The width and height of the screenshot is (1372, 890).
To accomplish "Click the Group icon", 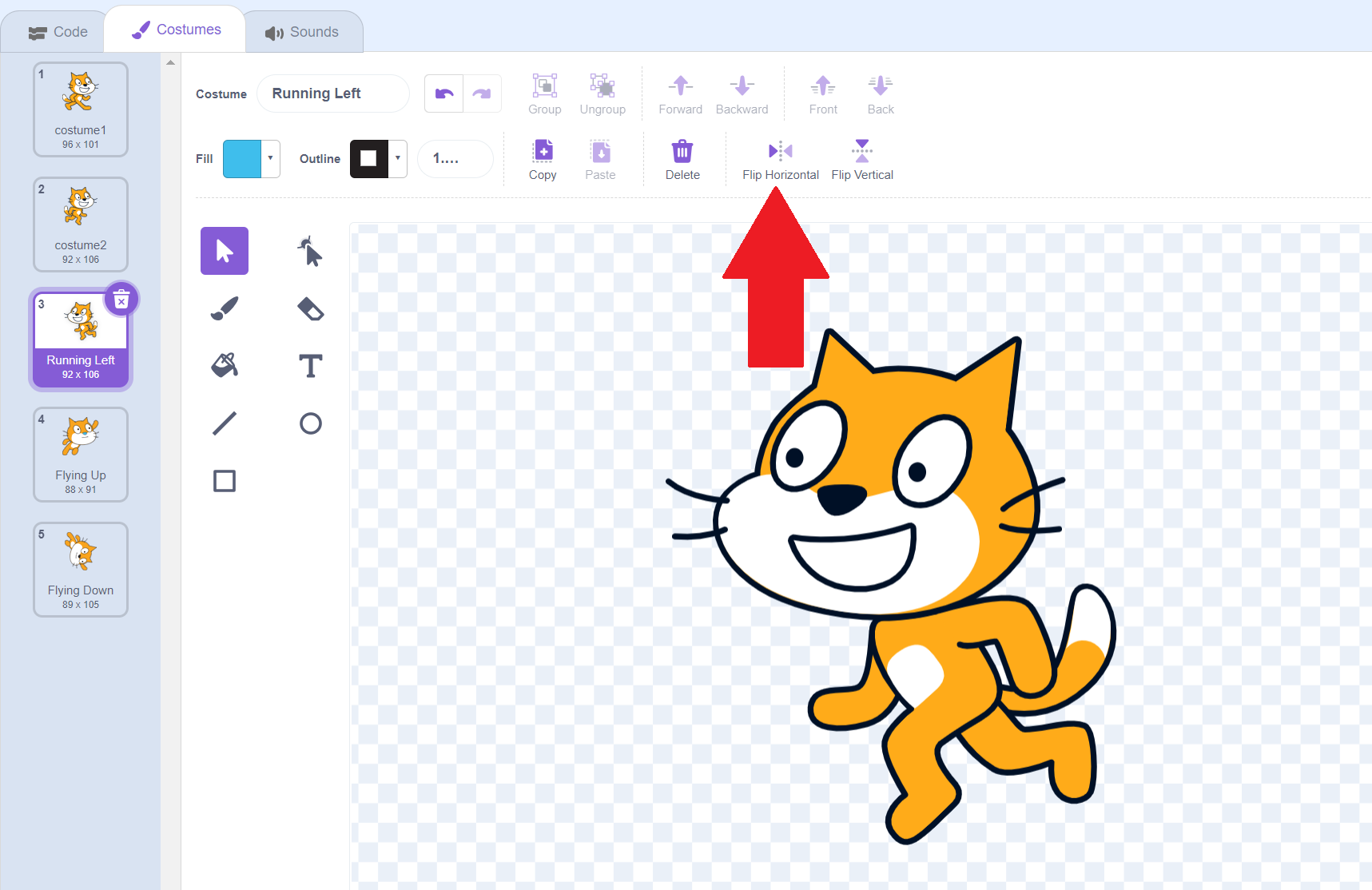I will [545, 85].
